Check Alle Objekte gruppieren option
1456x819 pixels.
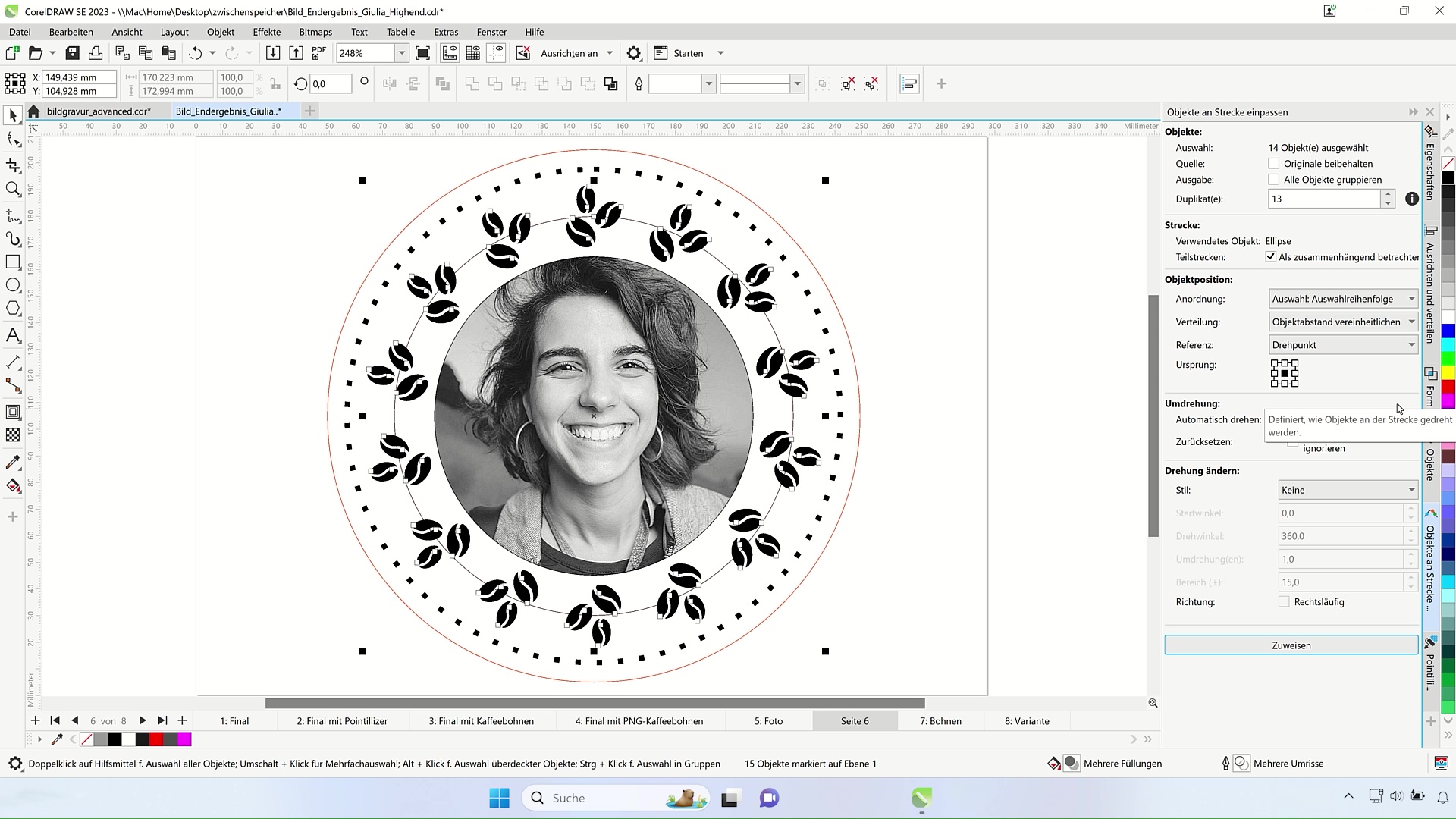tap(1274, 180)
